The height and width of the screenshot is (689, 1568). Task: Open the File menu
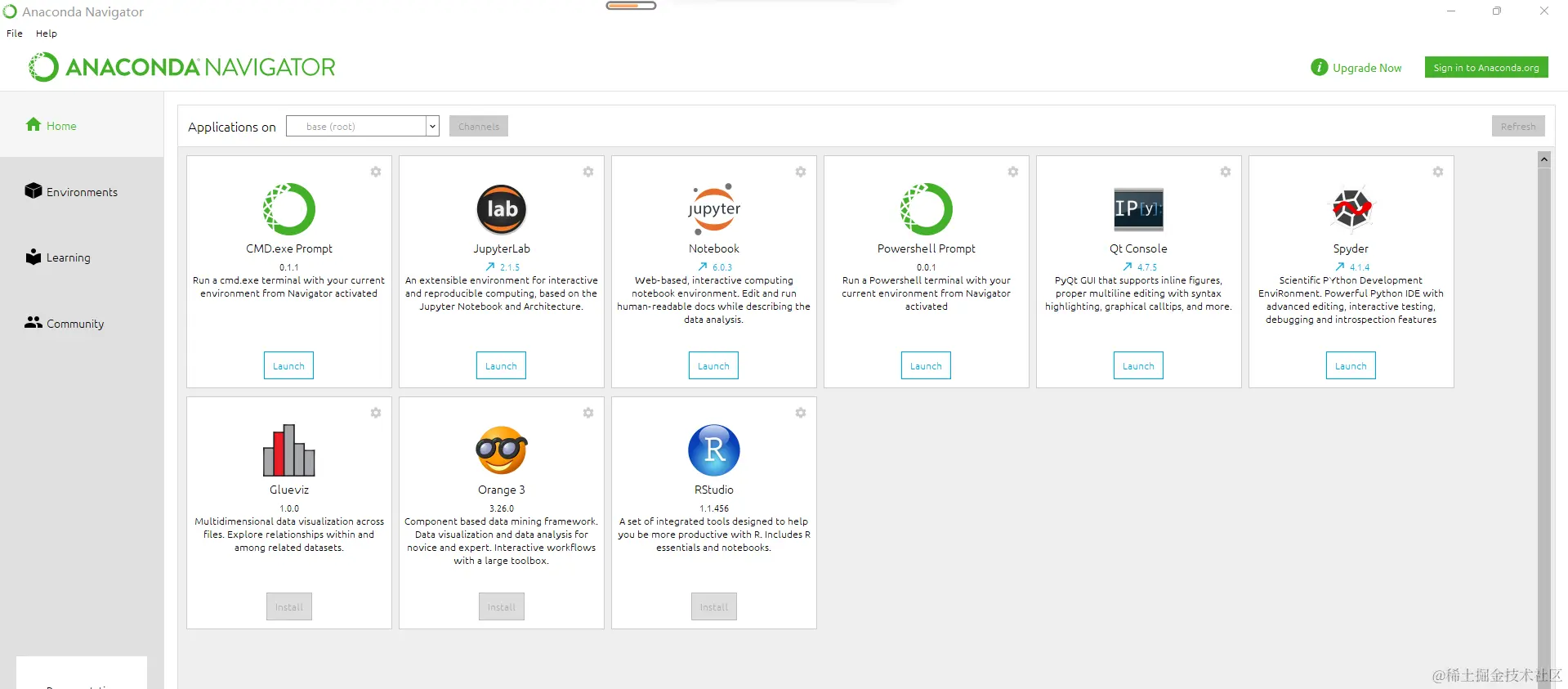click(x=15, y=34)
